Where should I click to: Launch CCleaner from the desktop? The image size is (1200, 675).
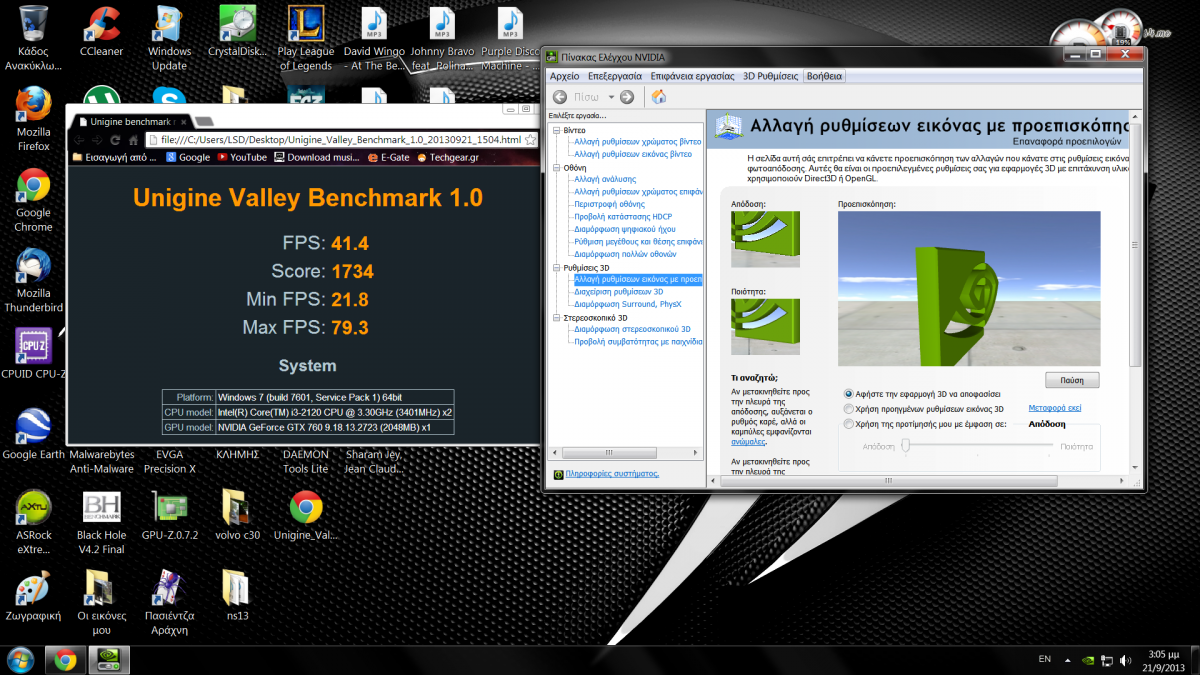(x=101, y=32)
